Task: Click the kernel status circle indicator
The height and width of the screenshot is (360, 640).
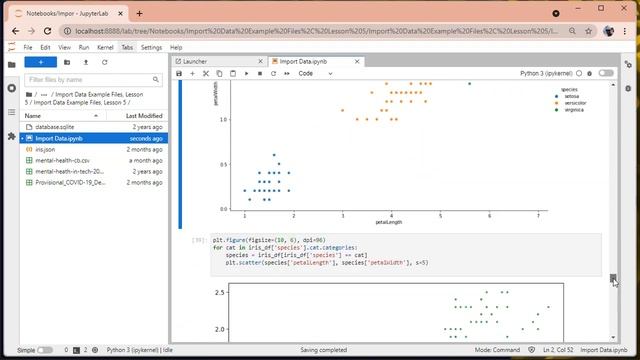Action: (x=579, y=73)
